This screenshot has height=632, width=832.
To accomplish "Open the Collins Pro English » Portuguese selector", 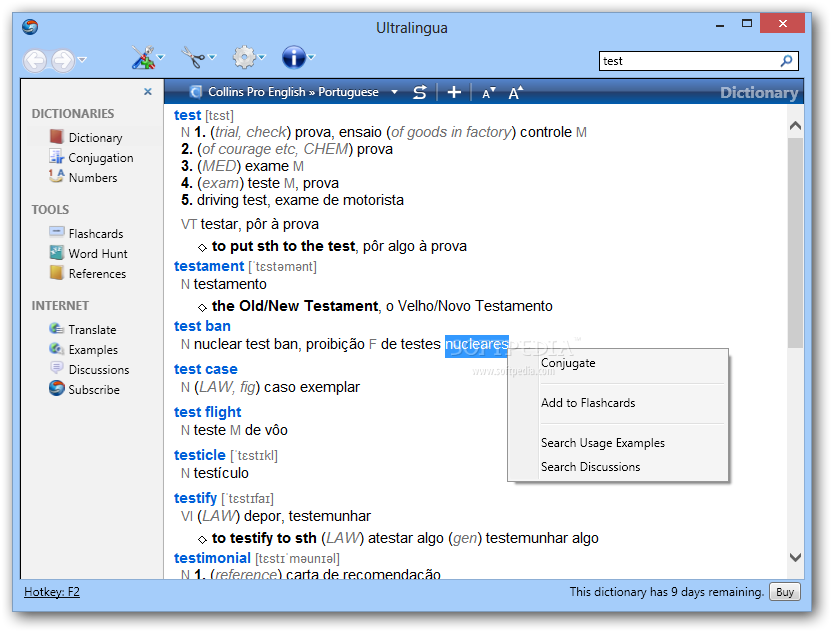I will (x=293, y=92).
